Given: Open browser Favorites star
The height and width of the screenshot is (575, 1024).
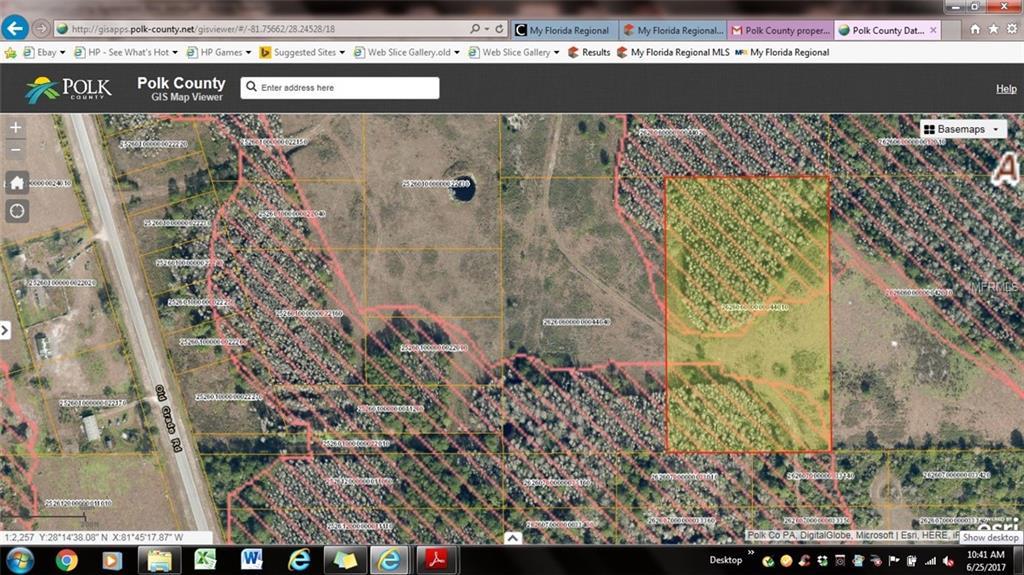Looking at the screenshot, I should pyautogui.click(x=993, y=29).
